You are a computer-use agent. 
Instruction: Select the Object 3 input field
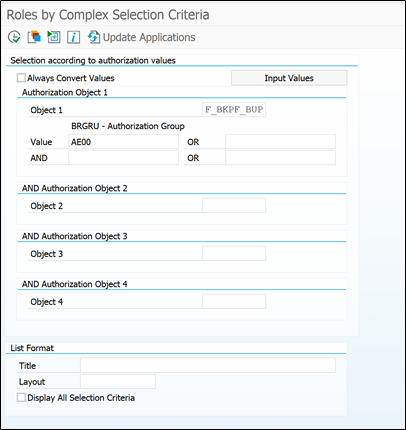[x=234, y=254]
